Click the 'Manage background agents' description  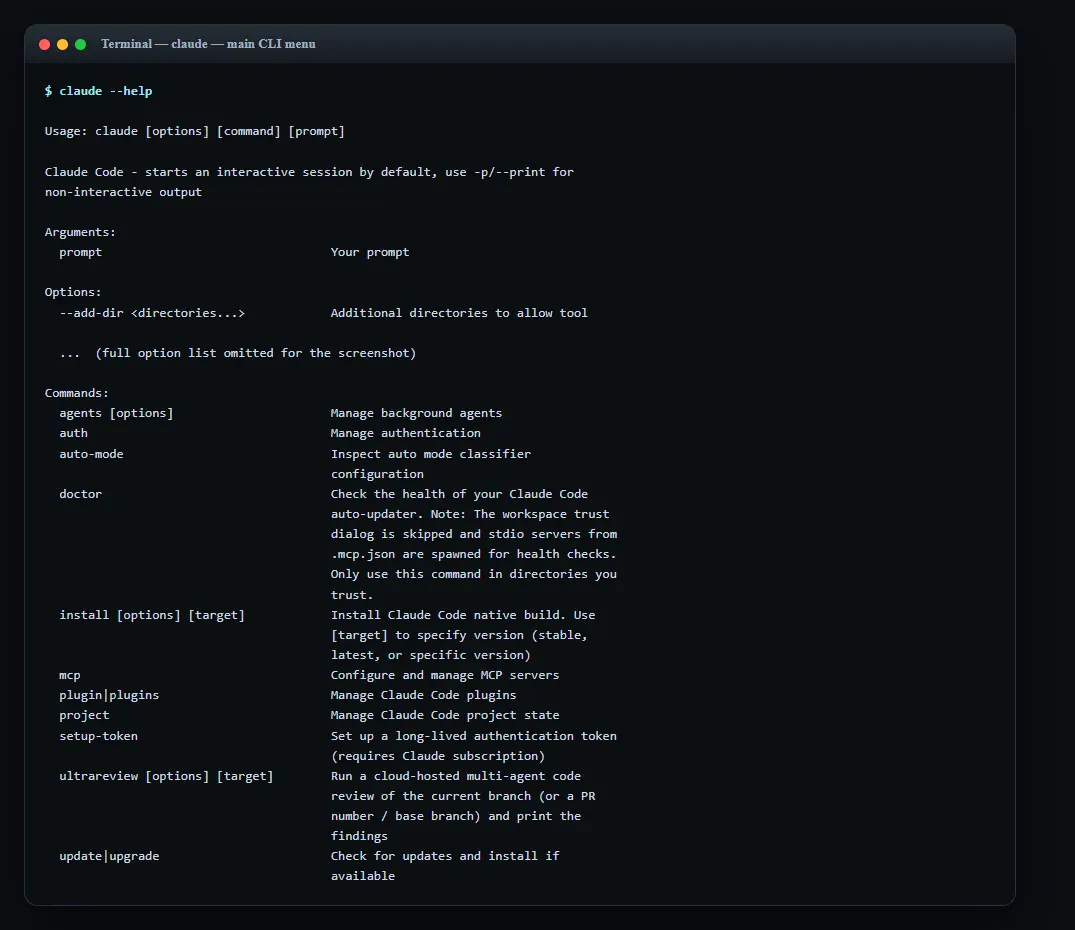(416, 413)
